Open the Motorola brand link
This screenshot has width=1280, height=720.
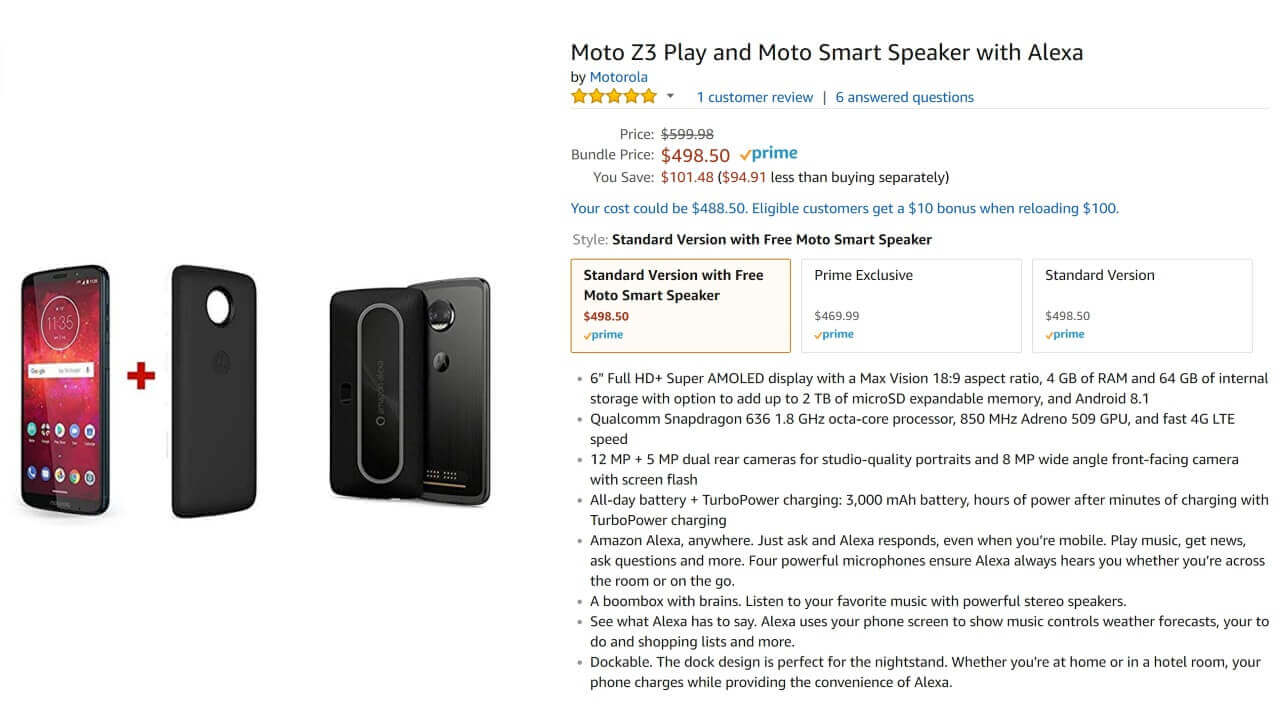coord(618,77)
